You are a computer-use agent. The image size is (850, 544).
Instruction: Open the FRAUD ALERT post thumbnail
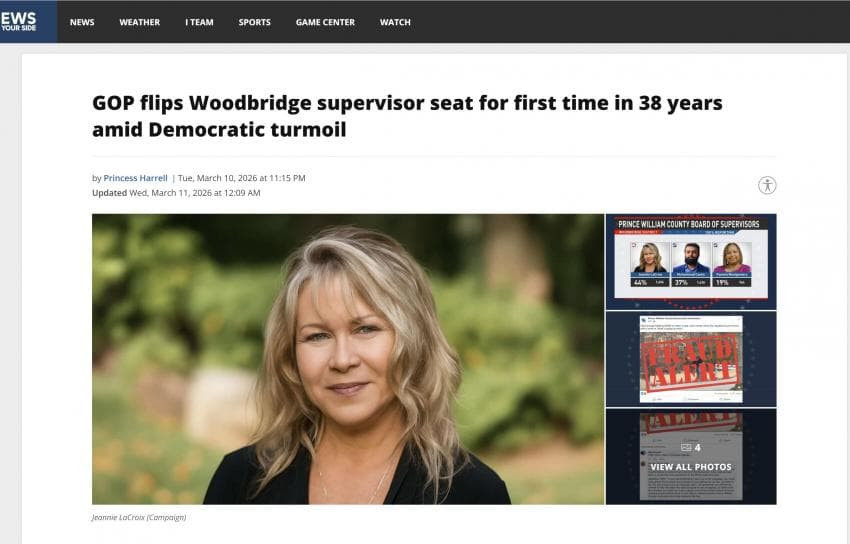point(691,359)
